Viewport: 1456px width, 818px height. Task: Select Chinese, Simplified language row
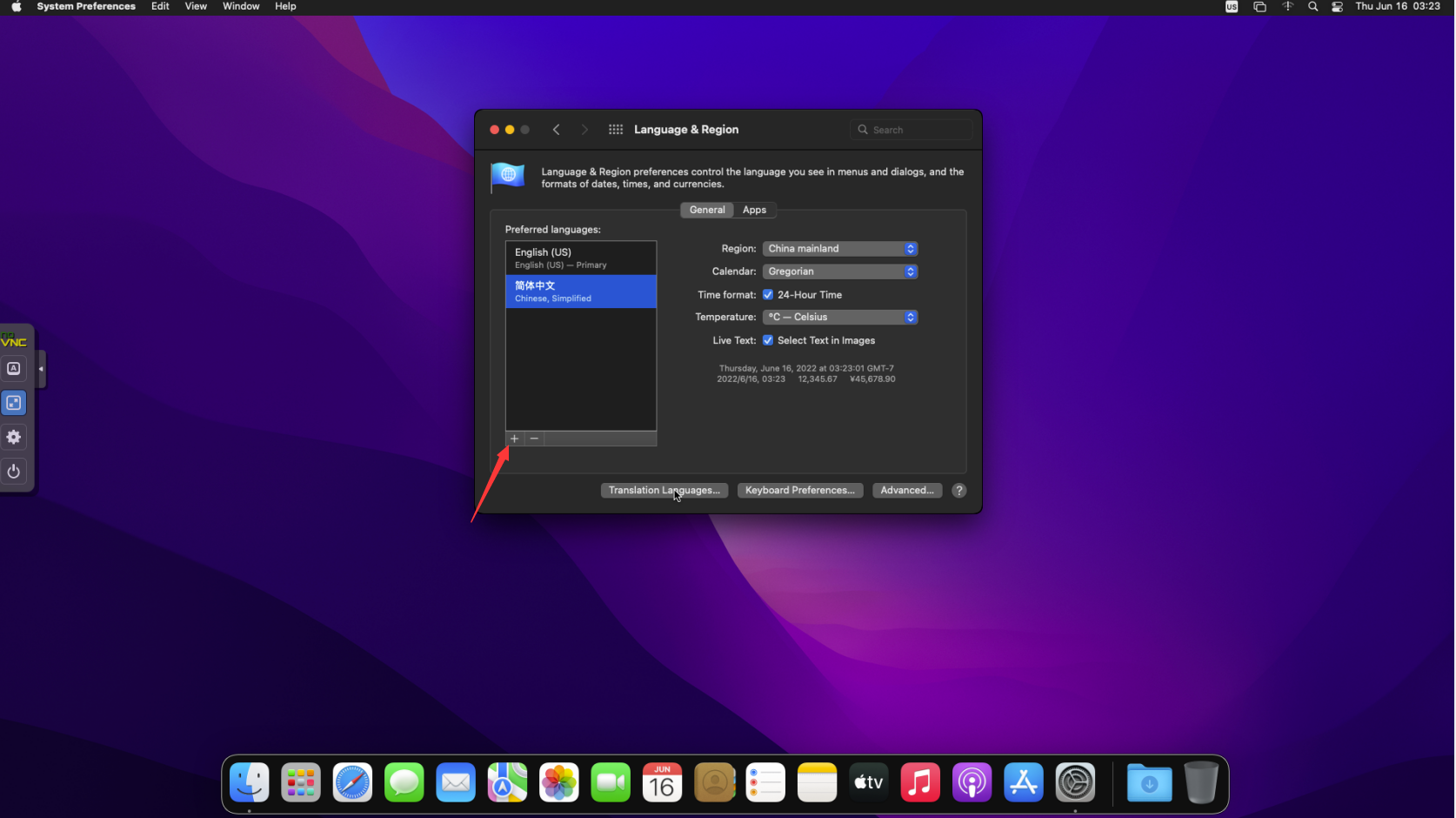(x=581, y=292)
